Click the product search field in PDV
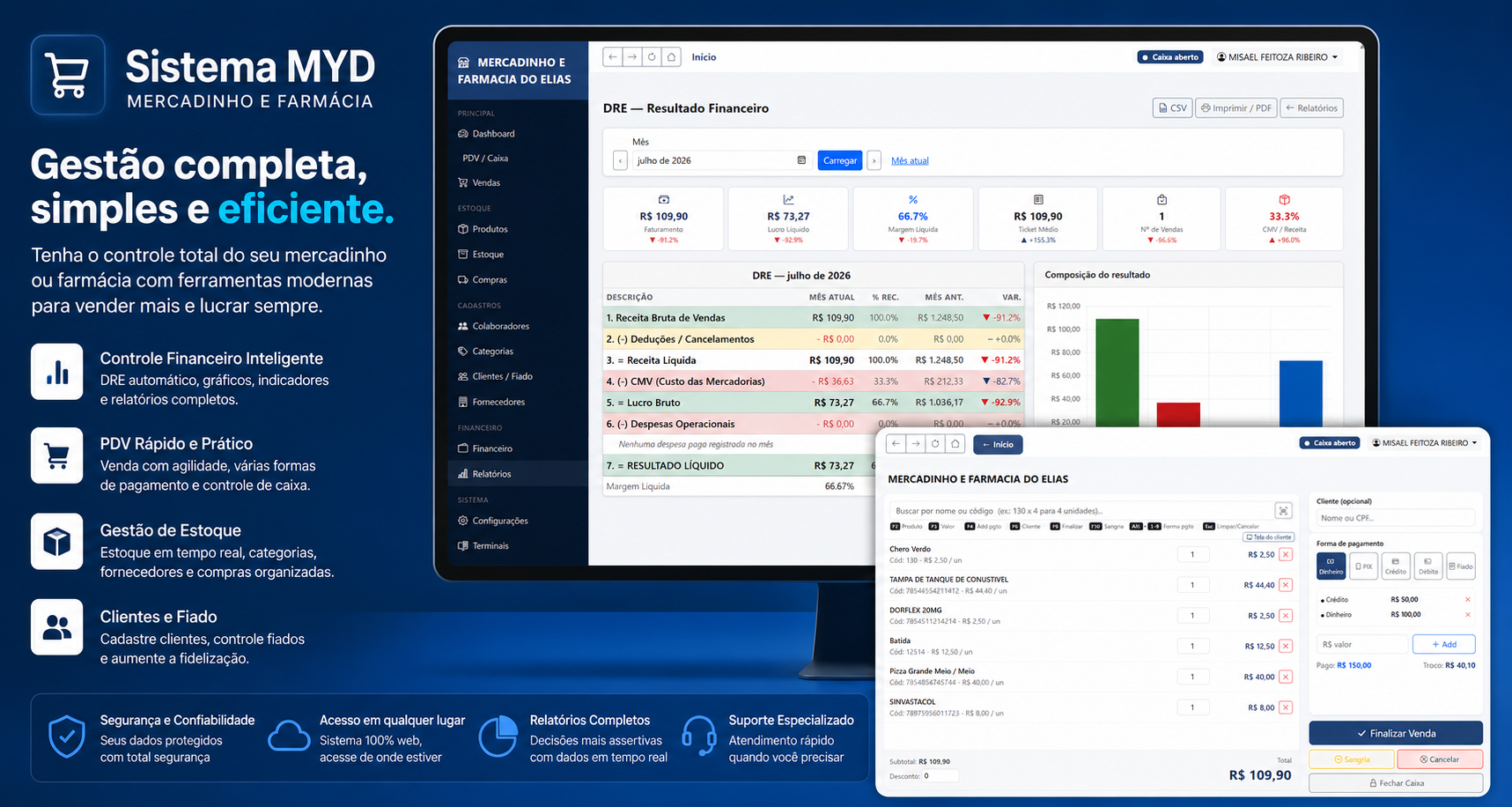Viewport: 1512px width, 807px height. click(1081, 511)
